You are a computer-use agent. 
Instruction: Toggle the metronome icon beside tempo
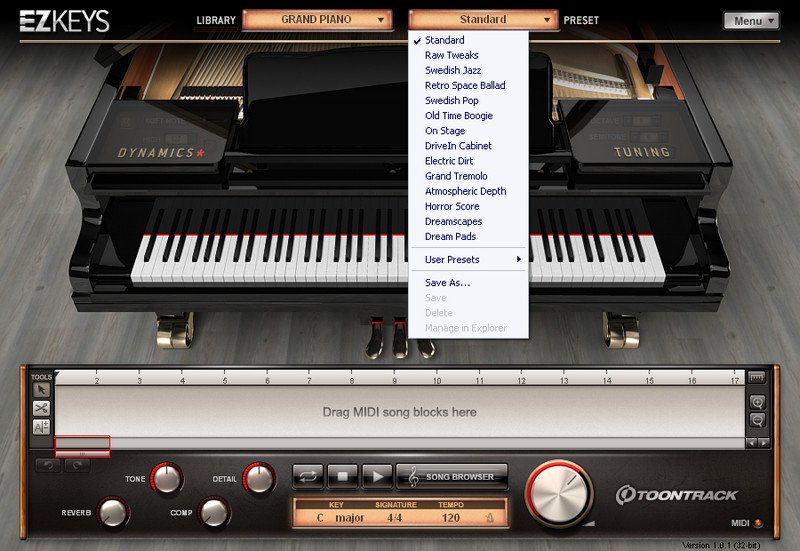(x=489, y=518)
